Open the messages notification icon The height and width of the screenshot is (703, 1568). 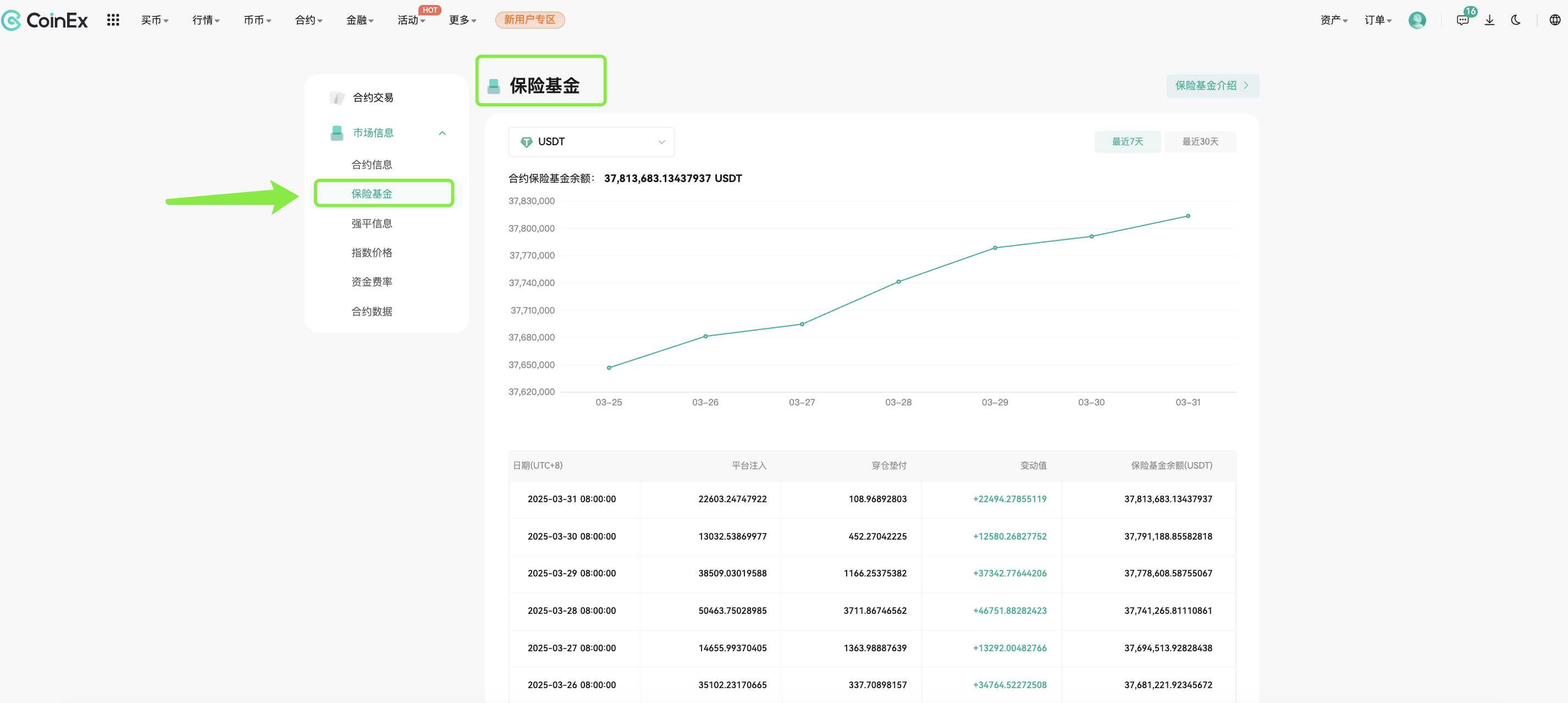[1462, 20]
